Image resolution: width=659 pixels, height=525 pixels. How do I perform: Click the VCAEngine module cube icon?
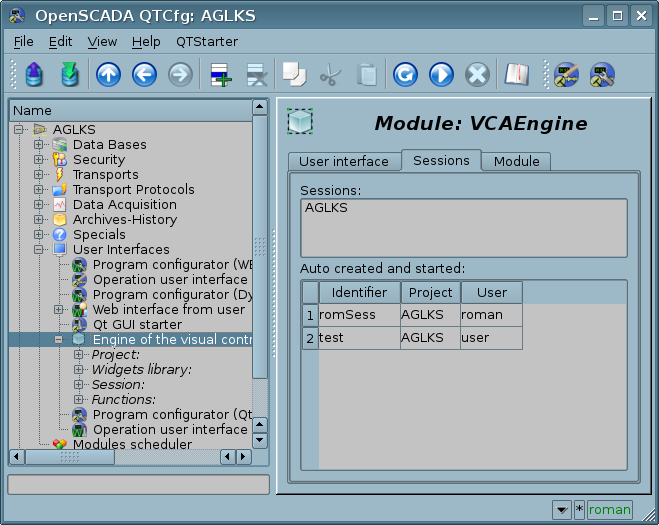[300, 122]
